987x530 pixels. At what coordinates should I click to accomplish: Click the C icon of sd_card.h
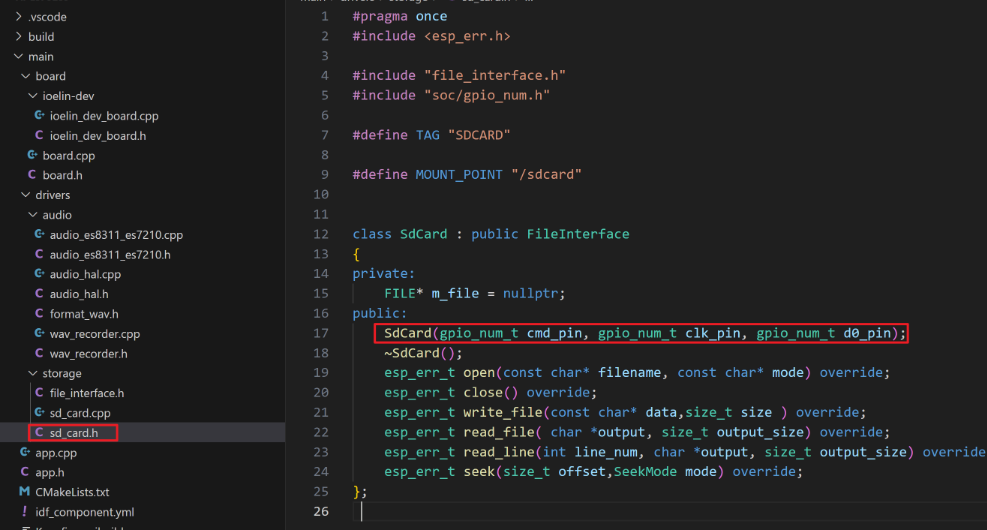pyautogui.click(x=39, y=432)
